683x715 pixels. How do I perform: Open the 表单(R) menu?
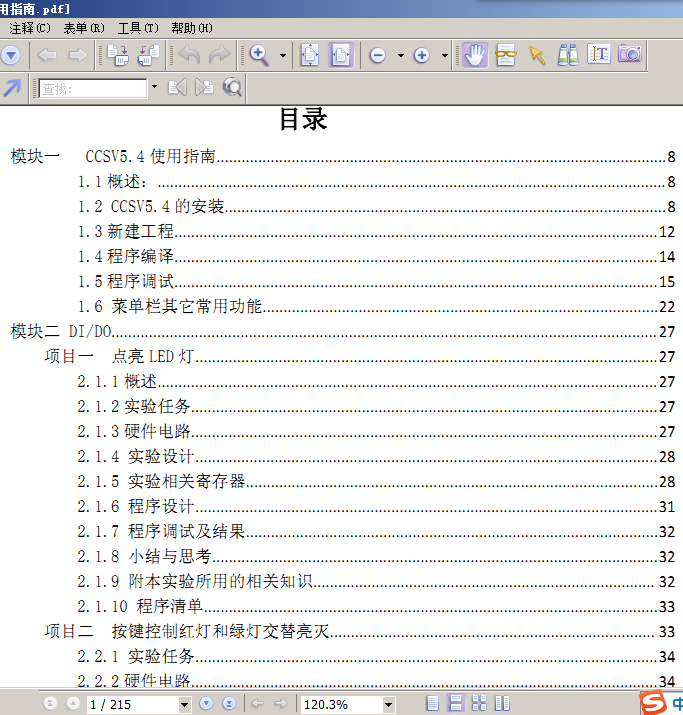pos(84,28)
